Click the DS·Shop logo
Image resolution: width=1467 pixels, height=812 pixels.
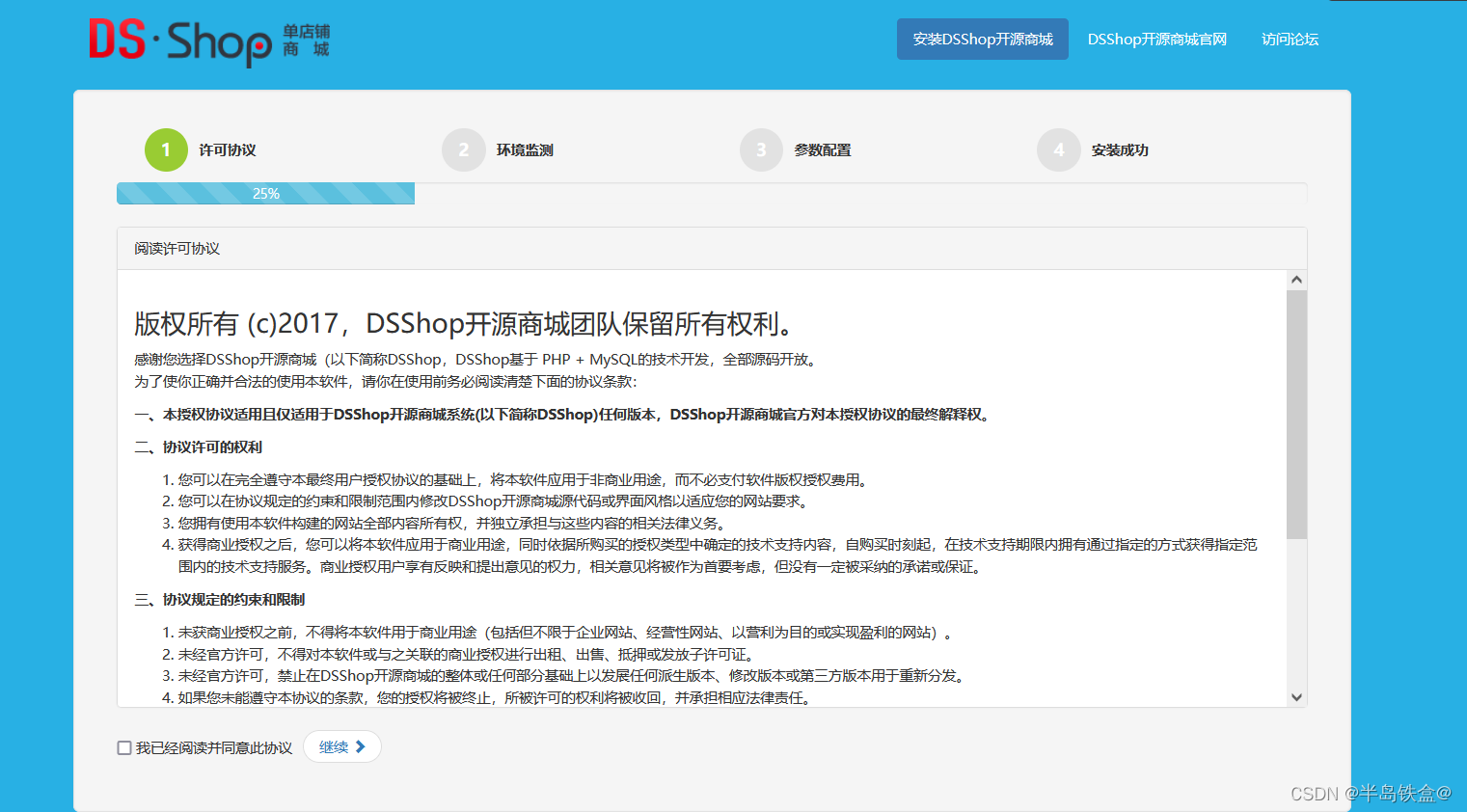point(209,42)
